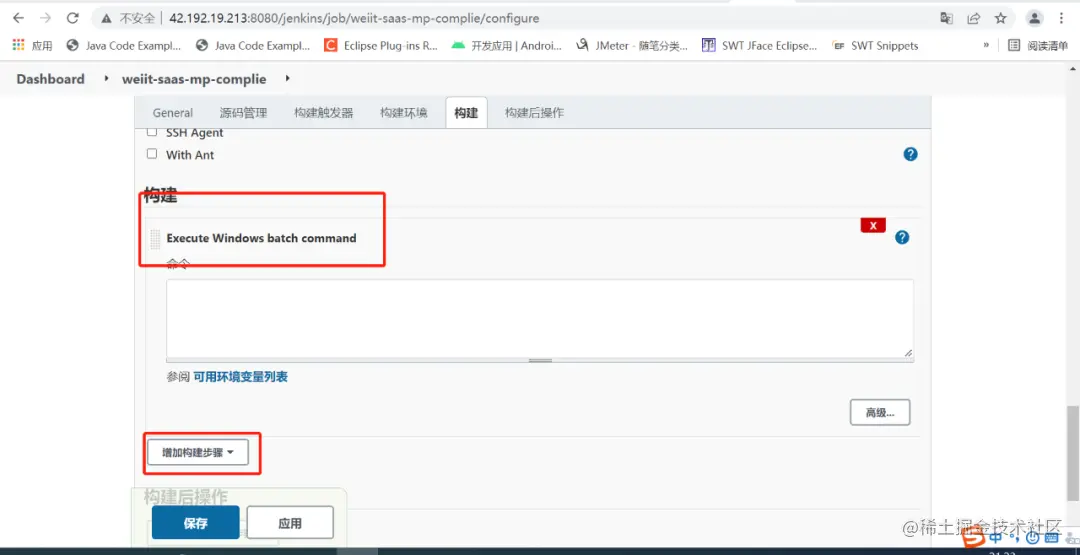
Task: Open the browser profile avatar
Action: [x=1035, y=19]
